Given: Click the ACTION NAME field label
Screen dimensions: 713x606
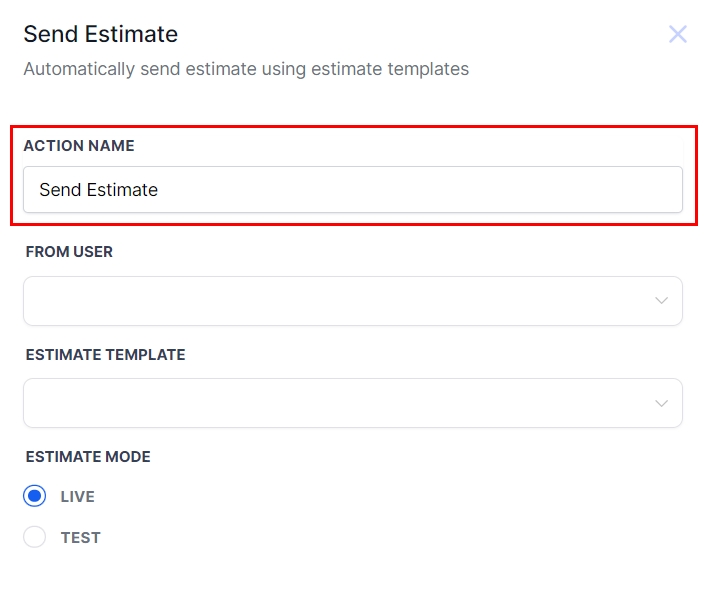Looking at the screenshot, I should (x=79, y=146).
